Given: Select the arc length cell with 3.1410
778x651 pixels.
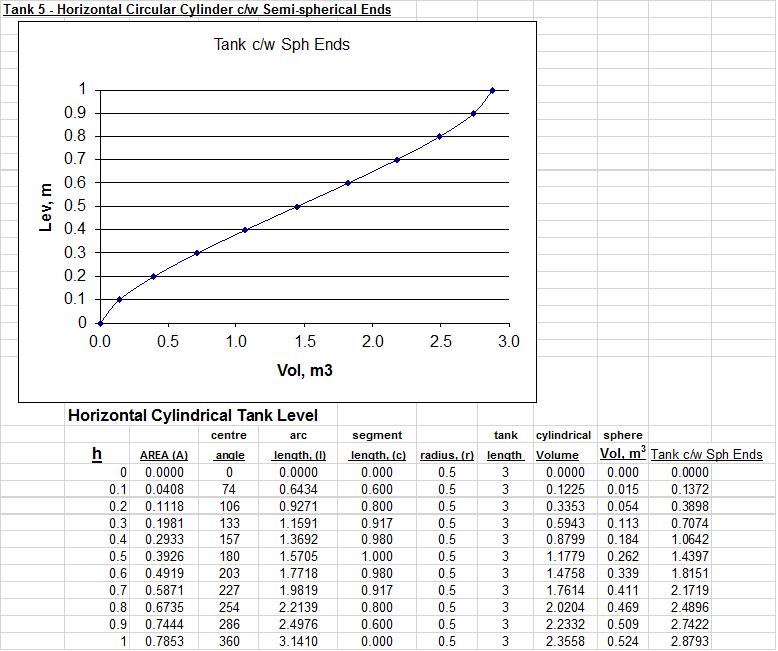Looking at the screenshot, I should click(298, 641).
